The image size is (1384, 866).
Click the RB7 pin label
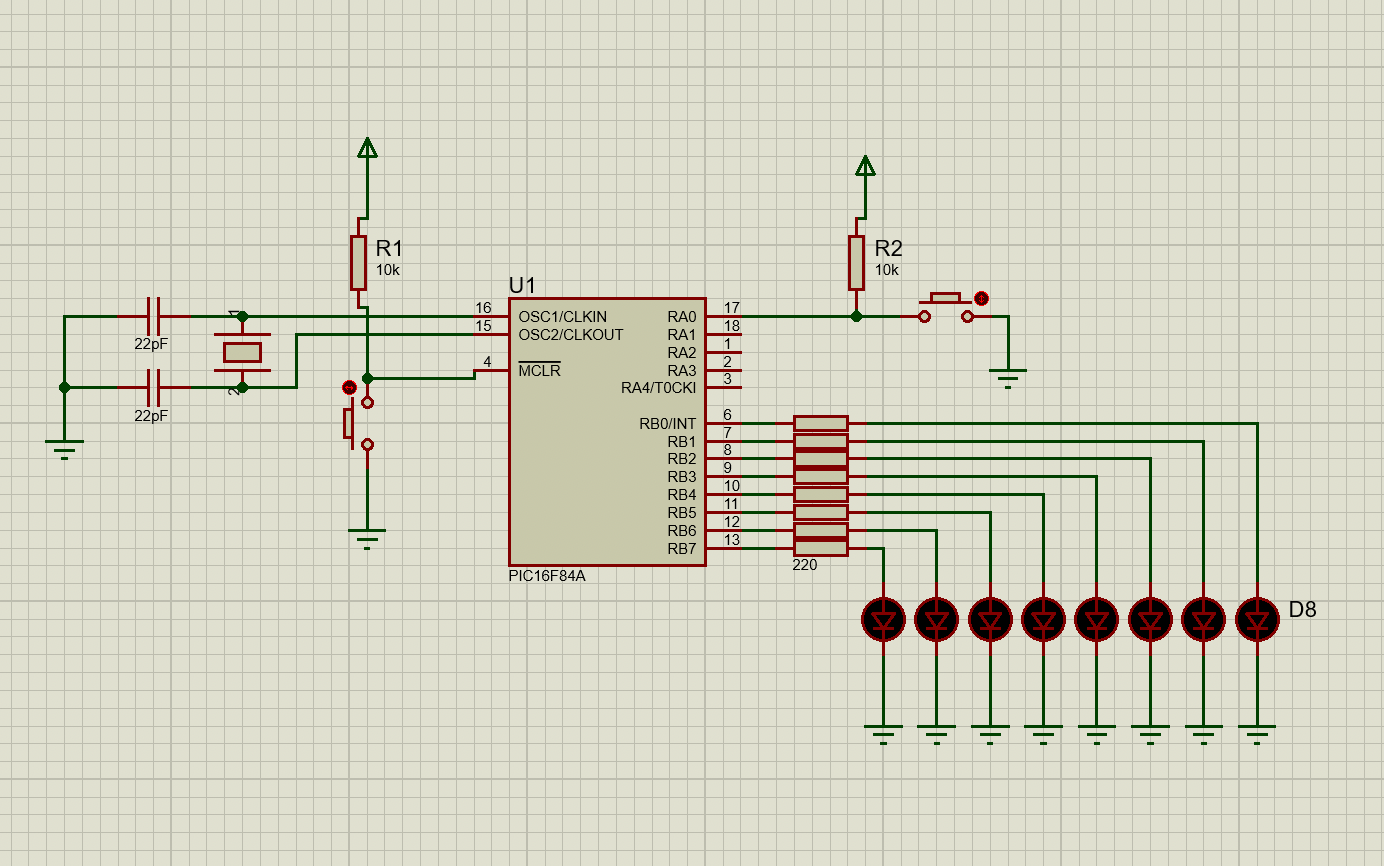point(681,549)
